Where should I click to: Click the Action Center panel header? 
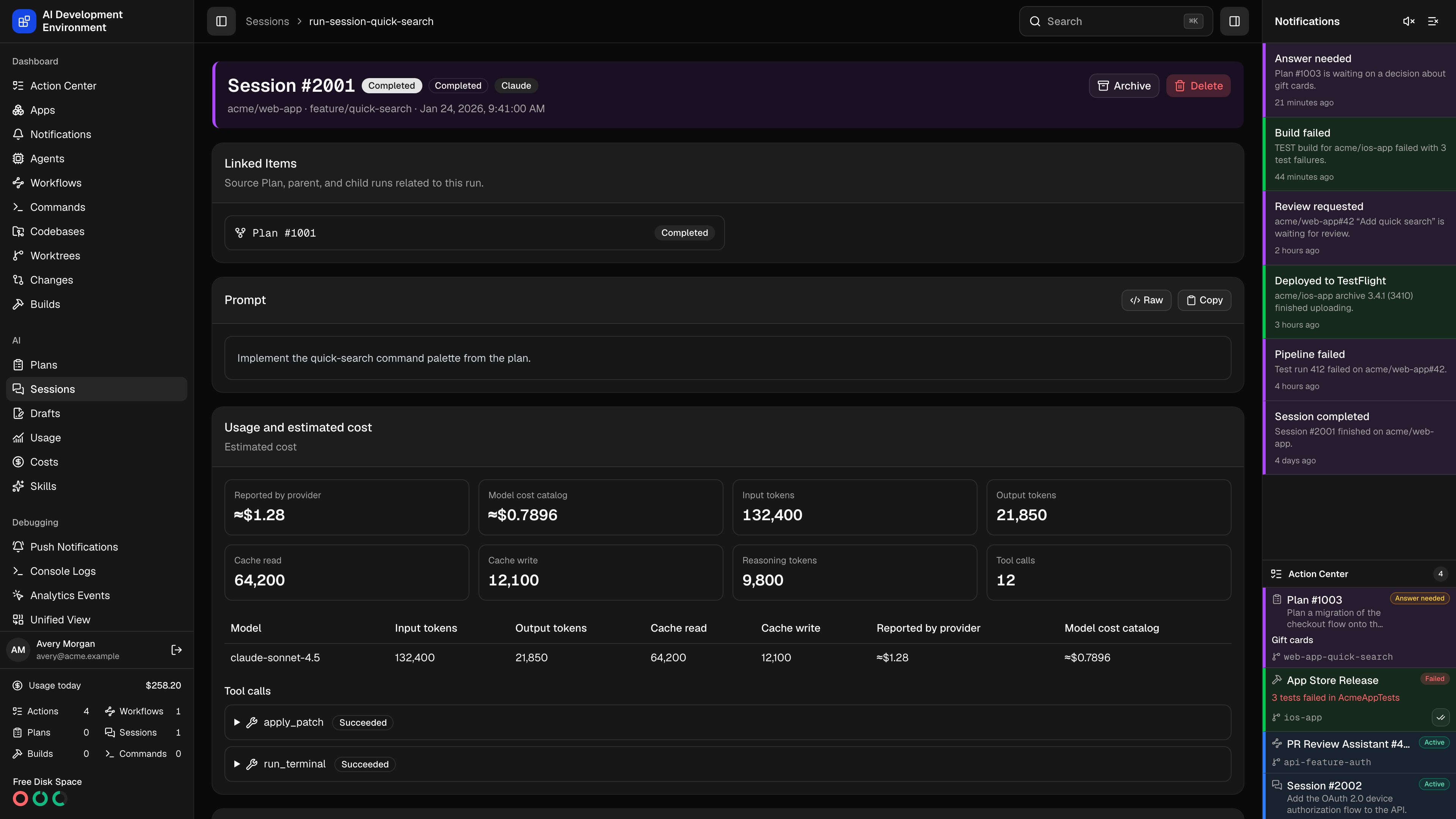click(1359, 574)
